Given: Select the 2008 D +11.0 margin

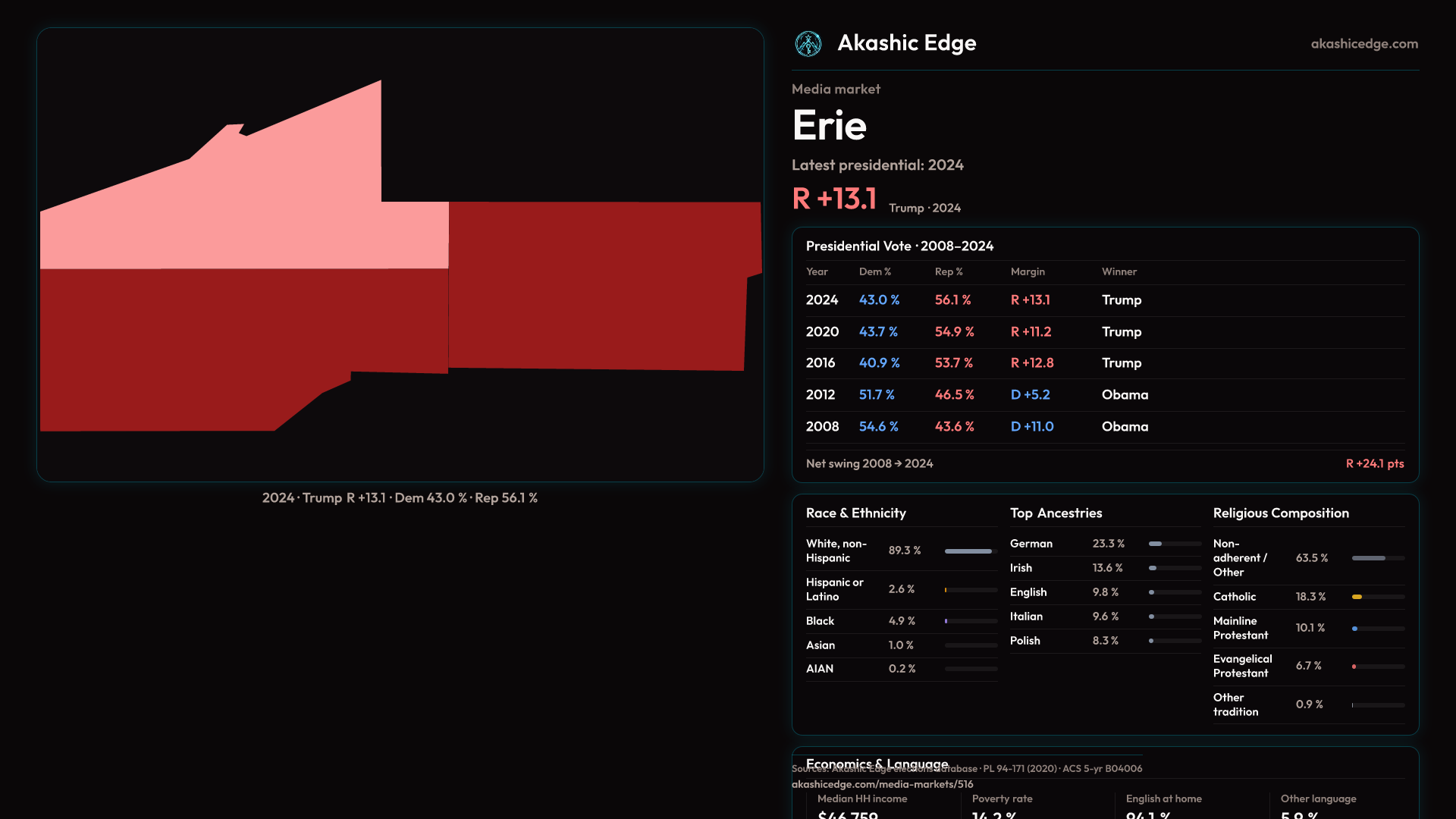Looking at the screenshot, I should coord(1031,427).
